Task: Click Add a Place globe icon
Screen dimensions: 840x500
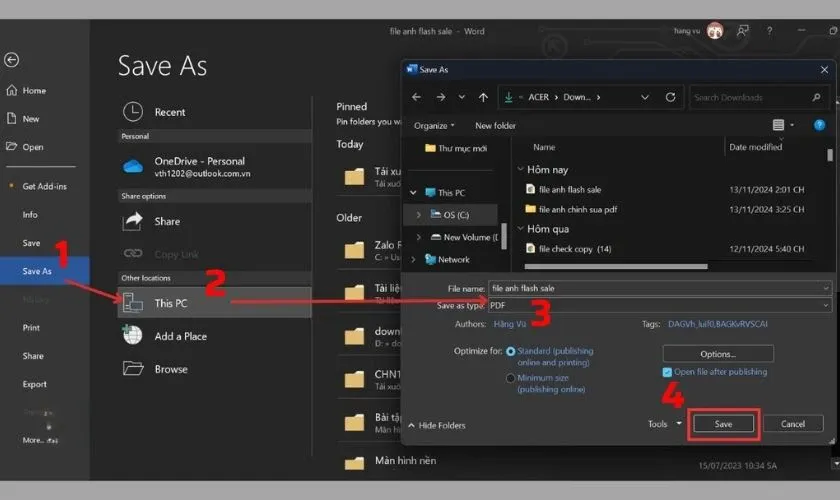Action: coord(132,335)
